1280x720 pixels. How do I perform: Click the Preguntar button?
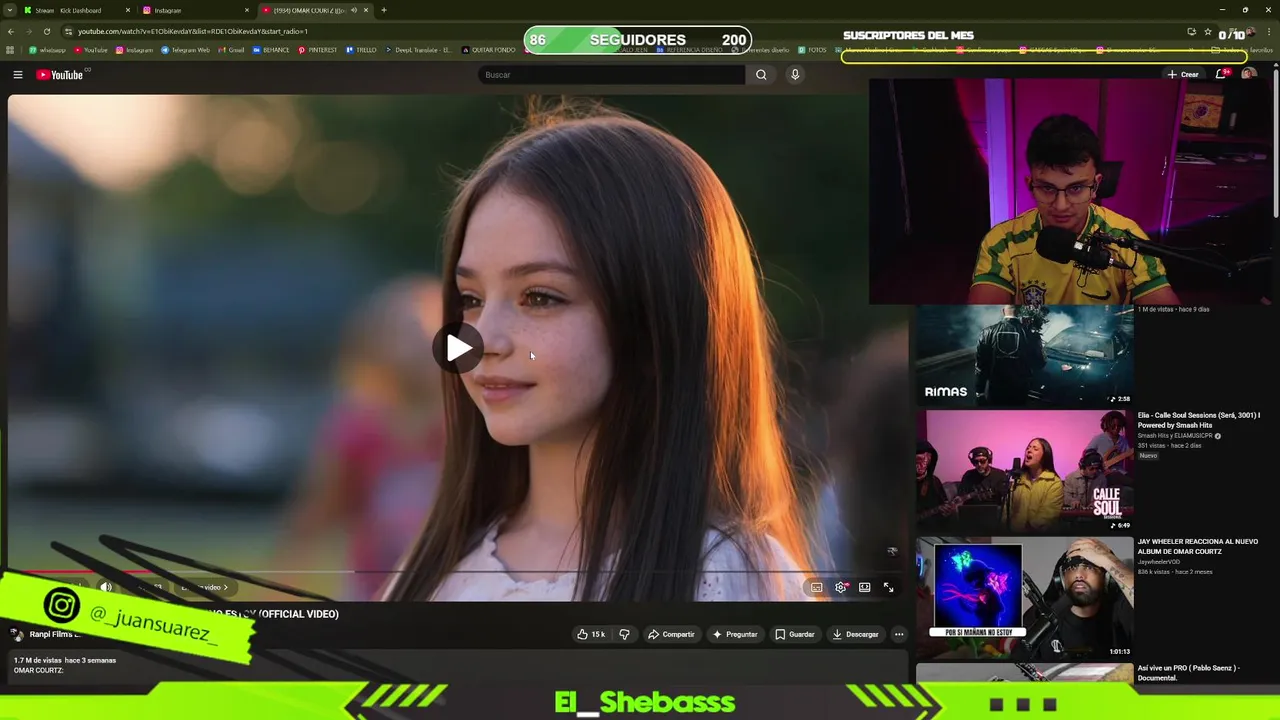(735, 634)
